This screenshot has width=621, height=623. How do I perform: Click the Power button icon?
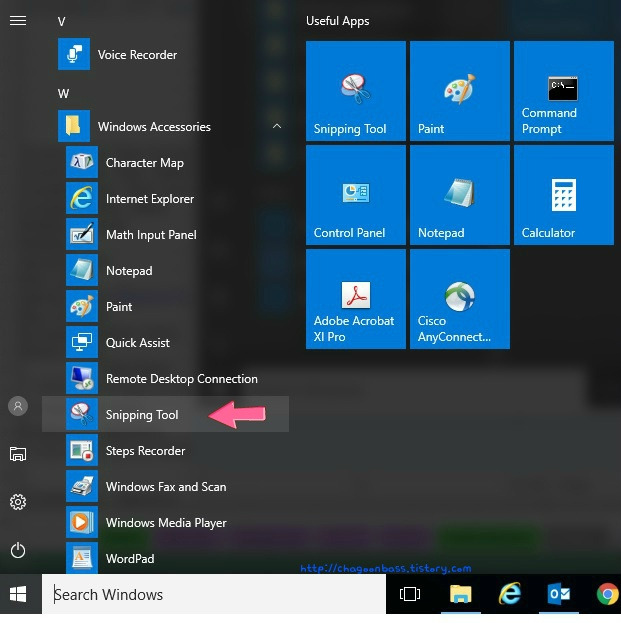(x=18, y=550)
